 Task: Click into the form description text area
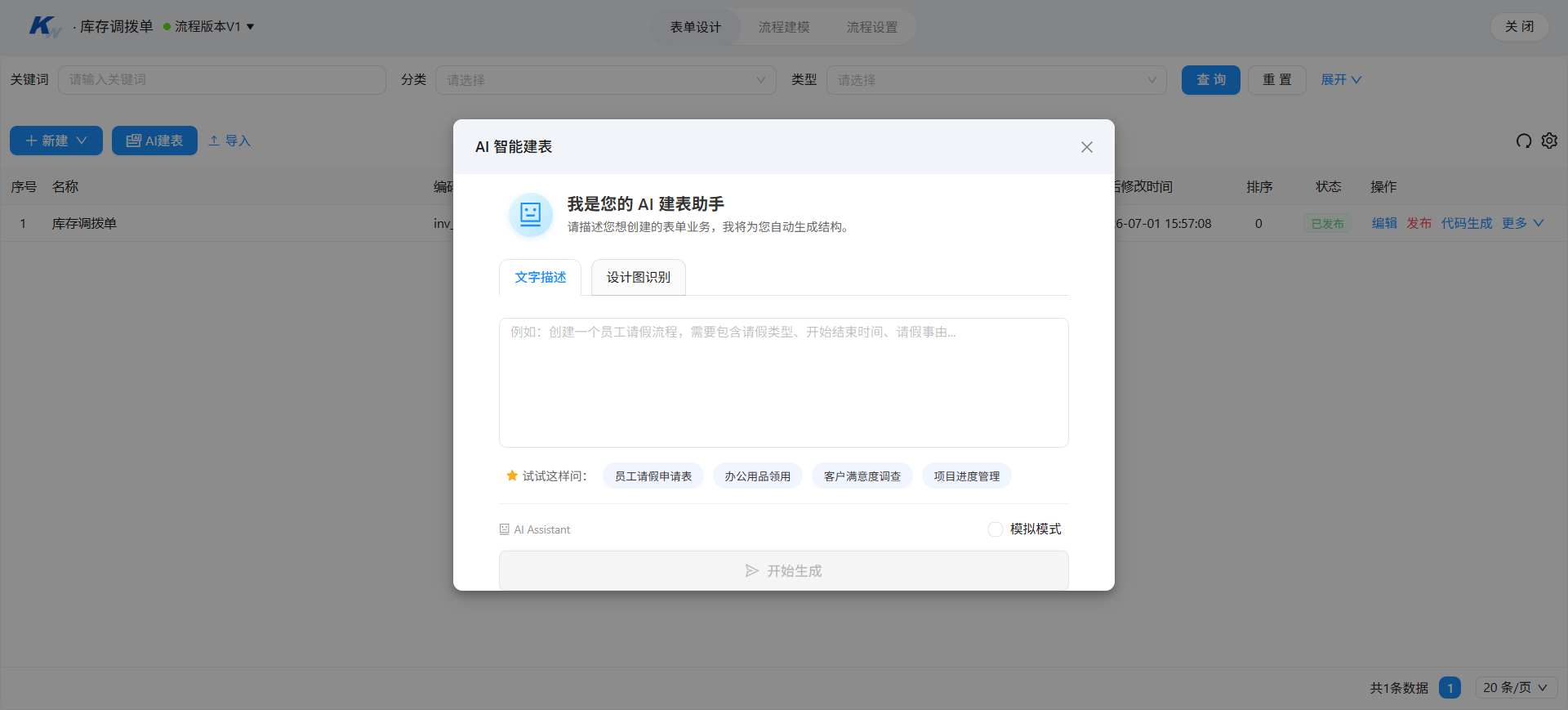[x=783, y=382]
